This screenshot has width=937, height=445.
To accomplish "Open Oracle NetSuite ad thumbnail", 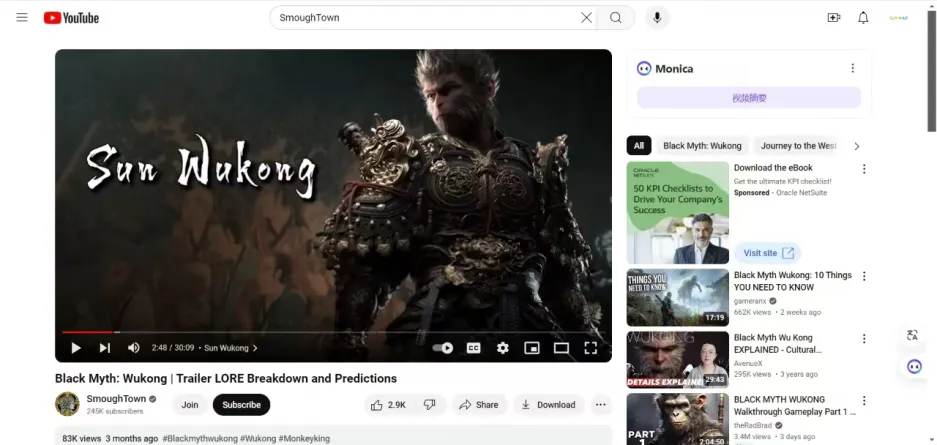I will (678, 213).
